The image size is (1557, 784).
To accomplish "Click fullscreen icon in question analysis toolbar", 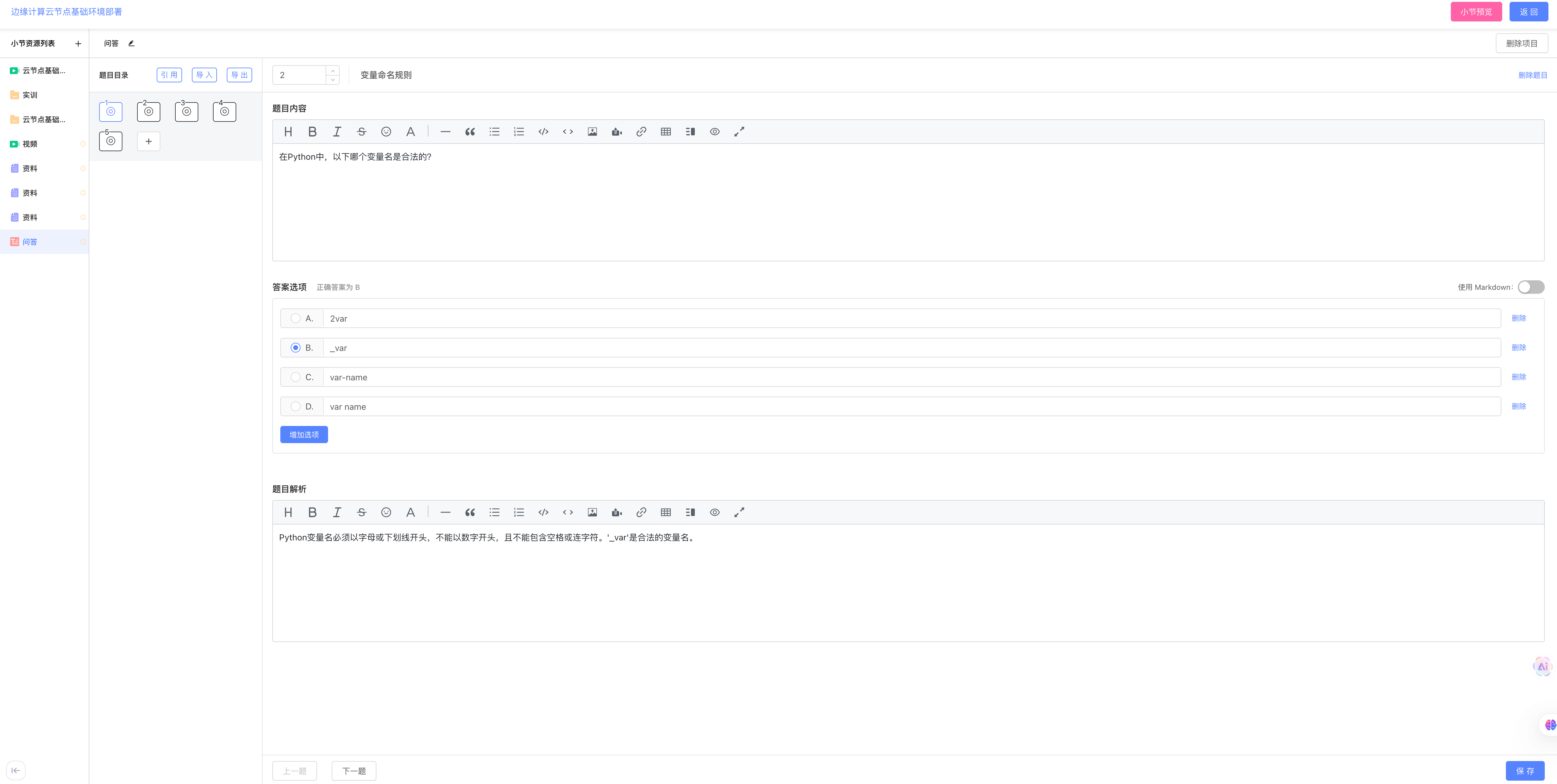I will click(739, 513).
